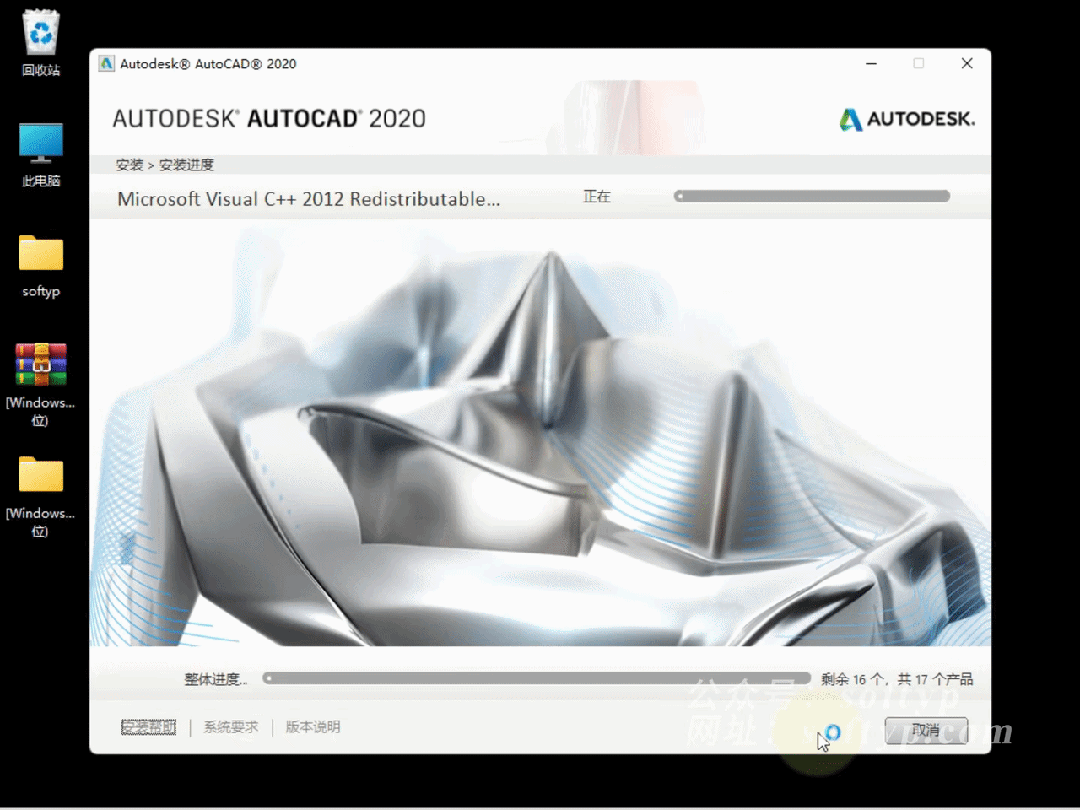Click the Visual C++ component progress bar
This screenshot has height=810, width=1080.
pos(812,196)
